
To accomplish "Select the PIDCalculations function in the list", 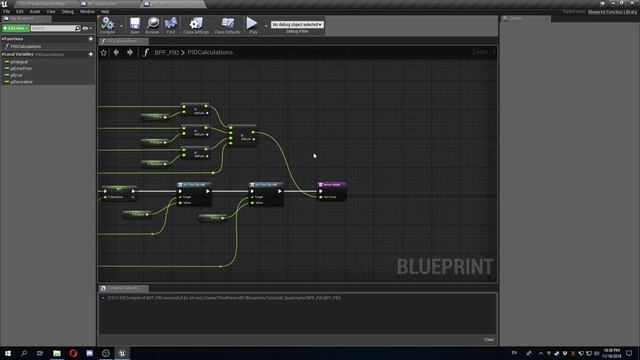I will click(25, 47).
